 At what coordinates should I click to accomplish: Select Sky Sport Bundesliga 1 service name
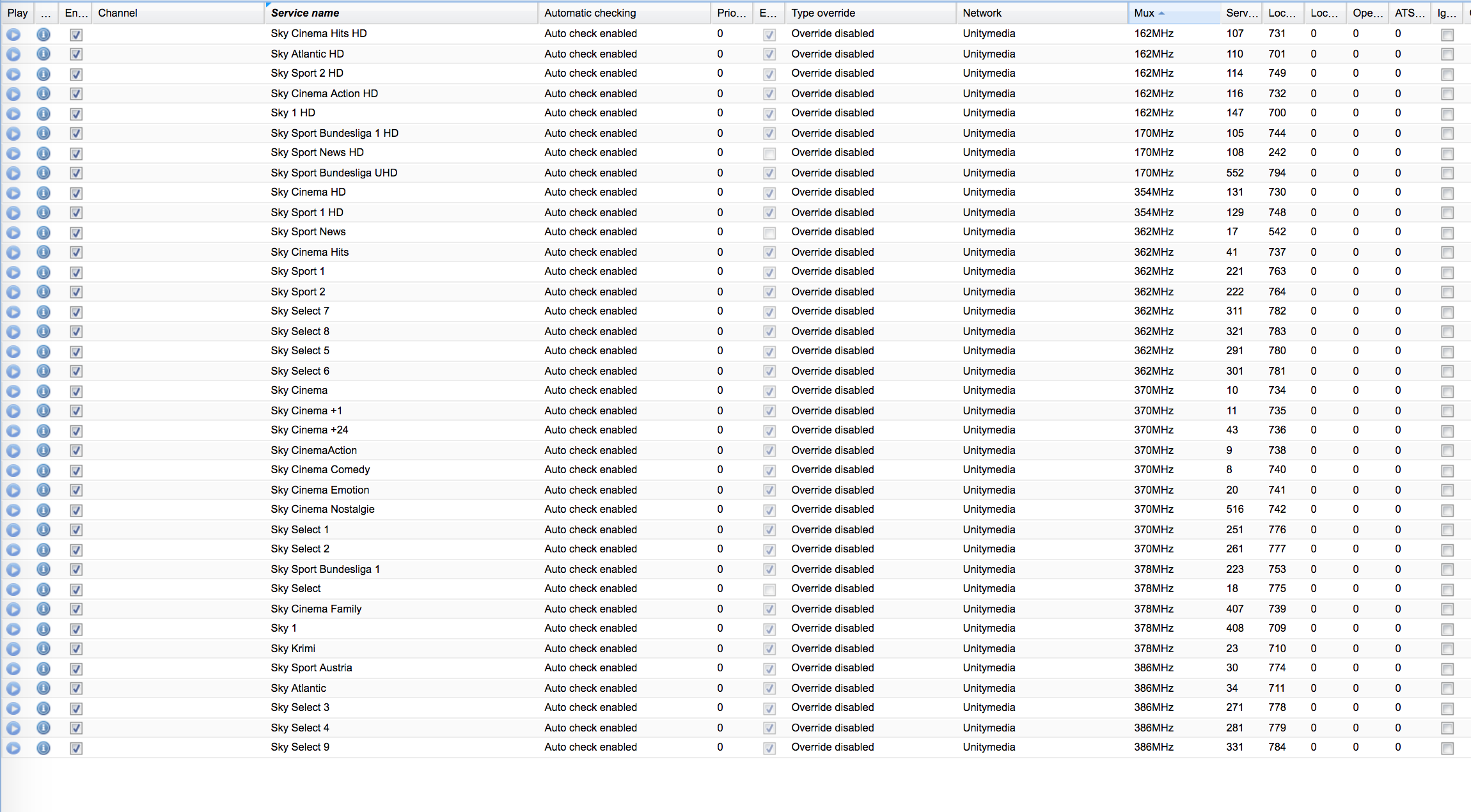tap(325, 569)
